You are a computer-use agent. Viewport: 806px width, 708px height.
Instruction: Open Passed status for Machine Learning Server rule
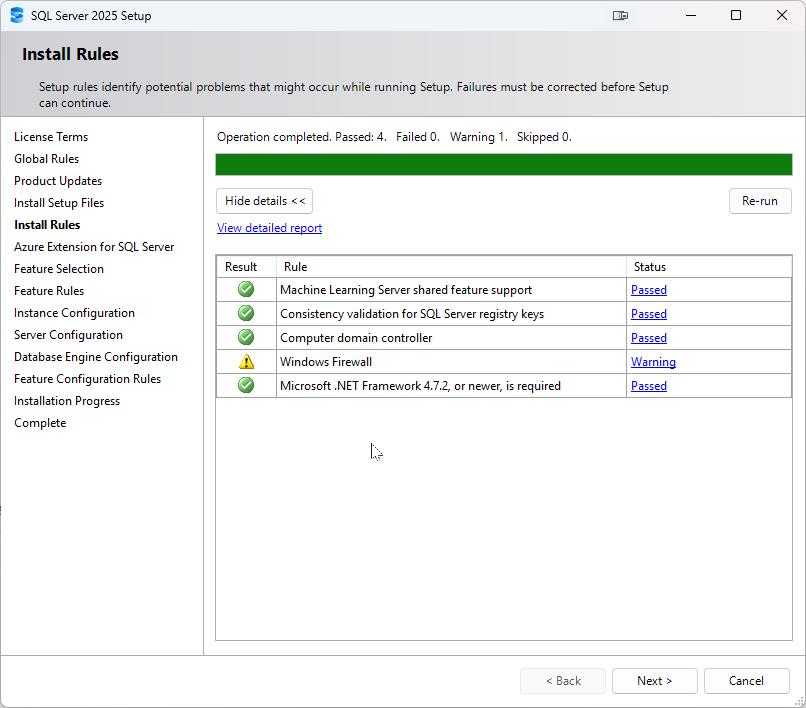point(649,290)
